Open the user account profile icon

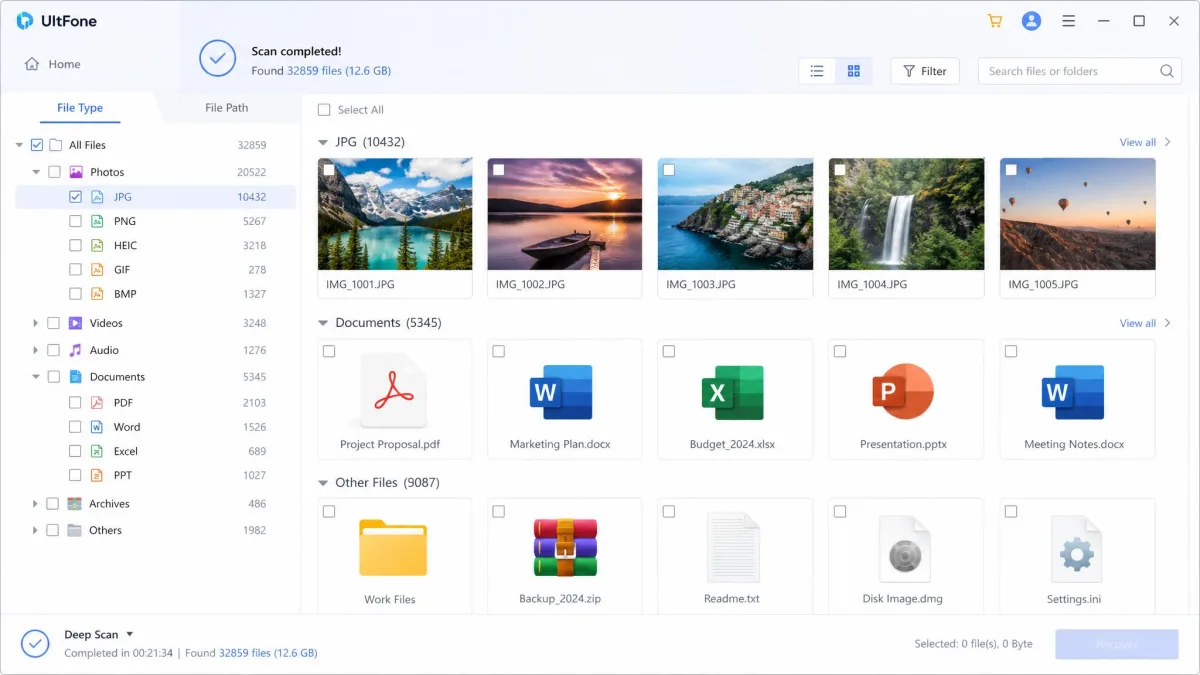(x=1031, y=21)
